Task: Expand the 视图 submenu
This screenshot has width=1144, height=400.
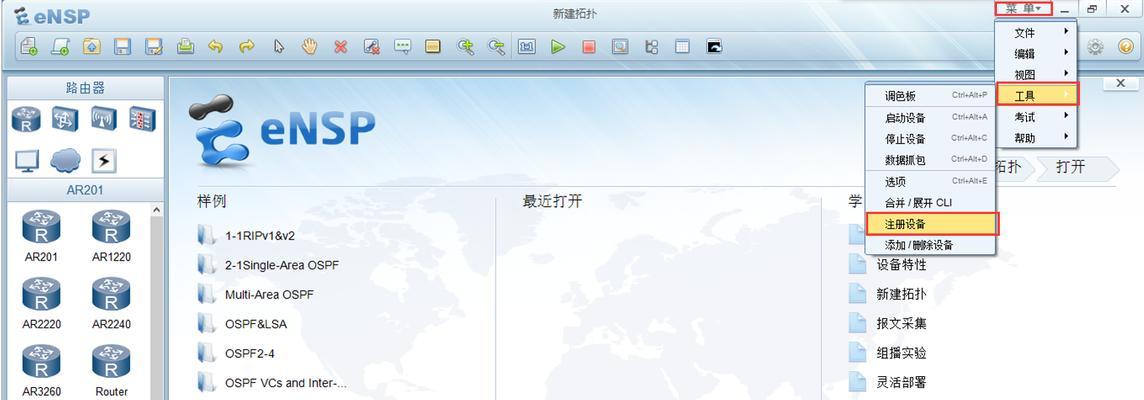Action: 1036,74
